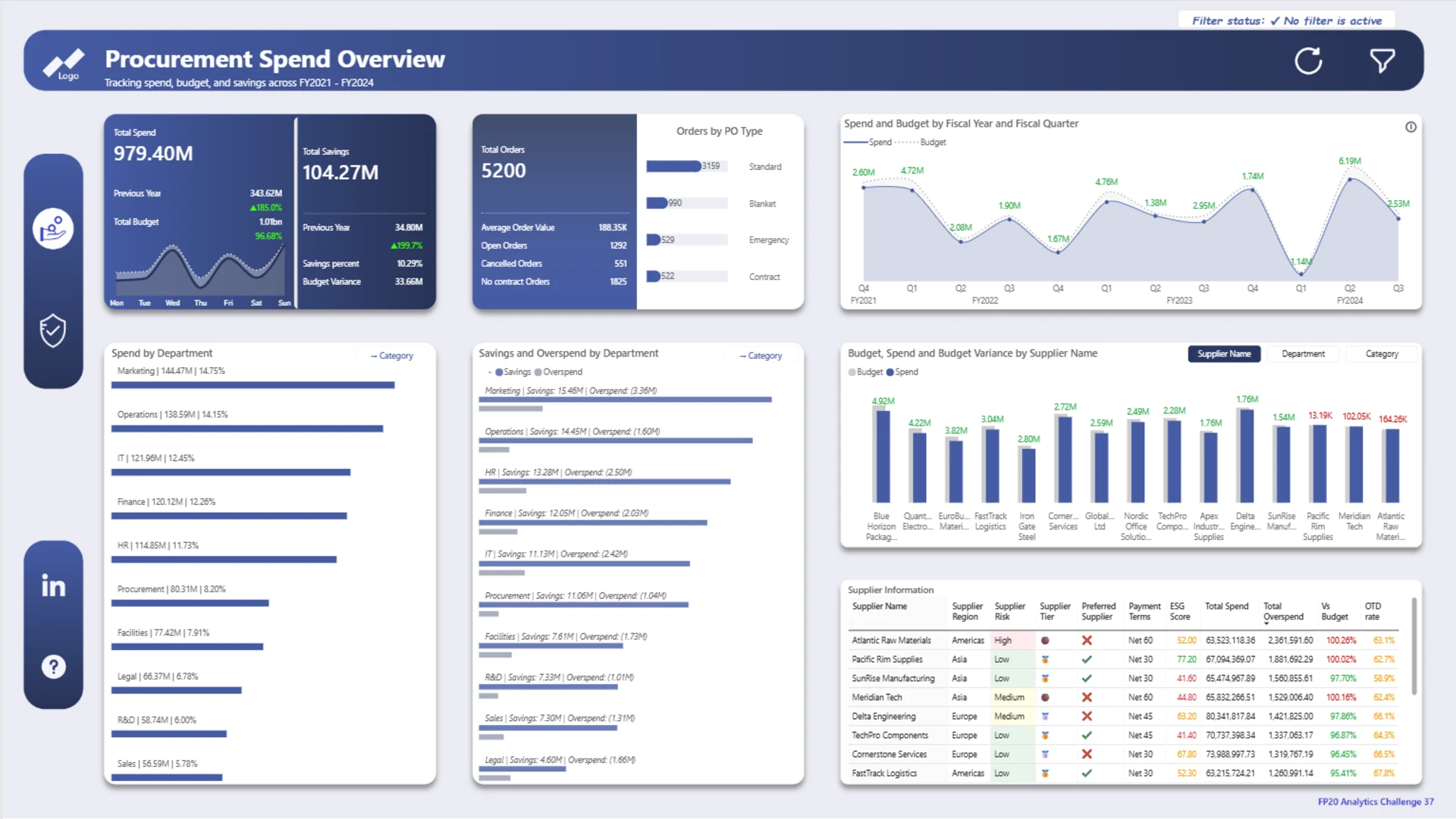This screenshot has height=819, width=1456.
Task: Click the info icon on fiscal chart
Action: pos(1410,127)
